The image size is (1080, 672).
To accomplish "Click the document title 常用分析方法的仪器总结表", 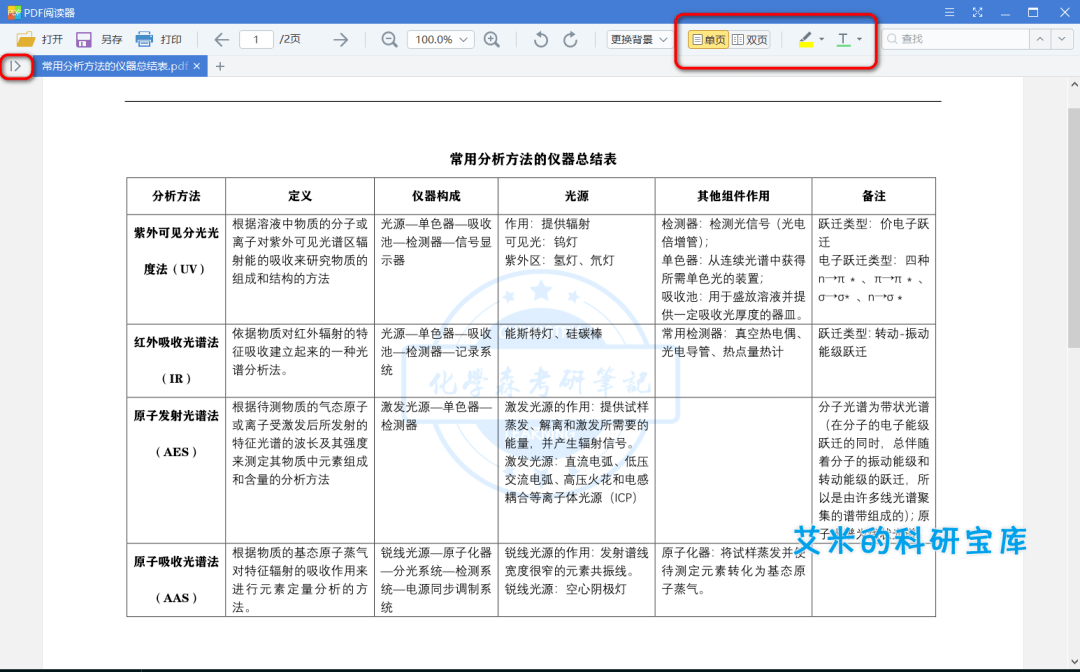I will coord(533,159).
